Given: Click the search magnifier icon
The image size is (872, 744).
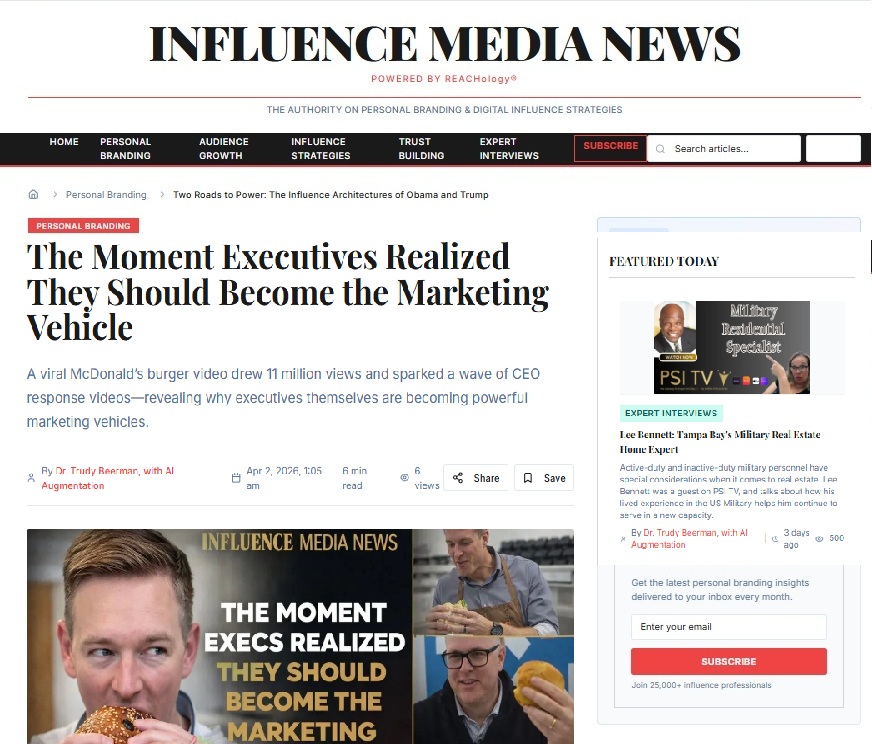Looking at the screenshot, I should (x=660, y=149).
